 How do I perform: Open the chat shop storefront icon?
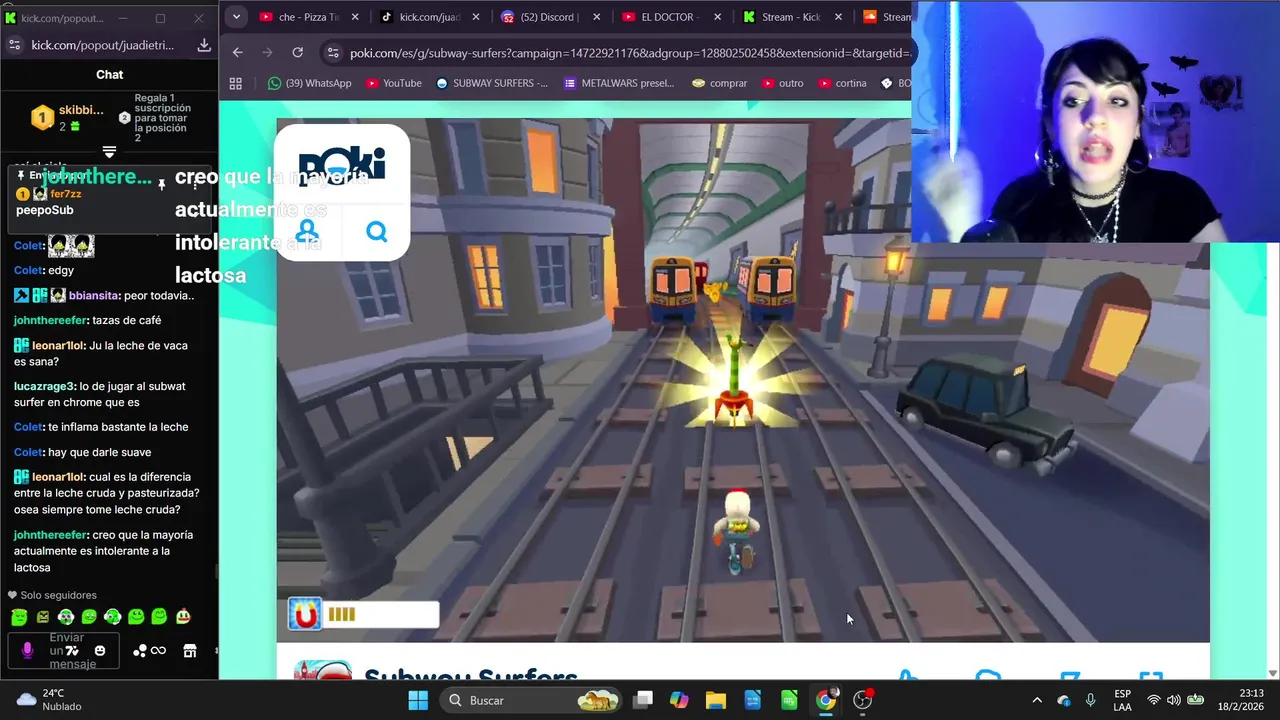[x=190, y=651]
